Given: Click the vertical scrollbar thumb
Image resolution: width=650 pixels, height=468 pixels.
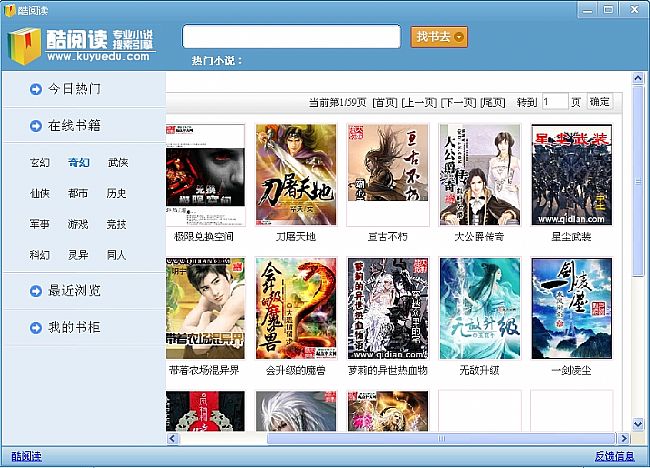Looking at the screenshot, I should (x=638, y=182).
